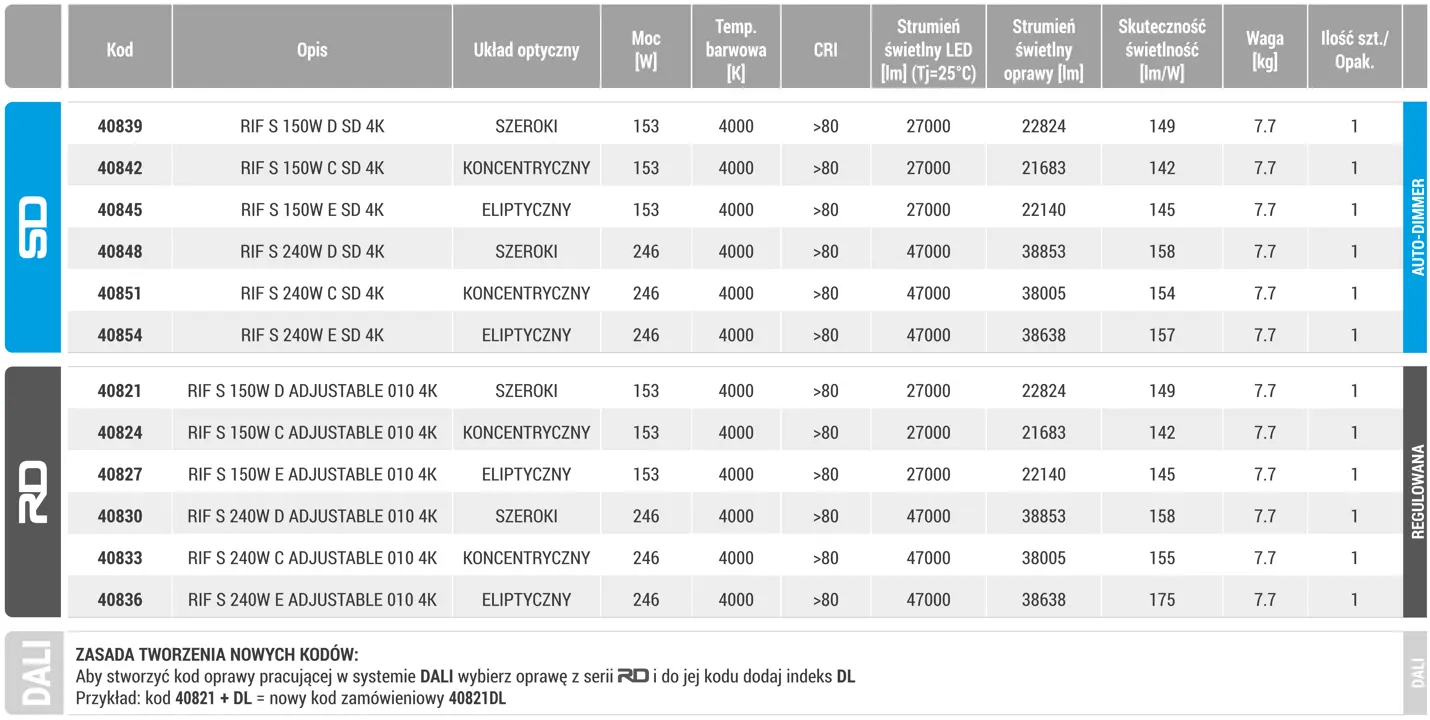Screen dimensions: 1430x720
Task: Click the faded DALI label at right edge
Action: click(x=1417, y=674)
